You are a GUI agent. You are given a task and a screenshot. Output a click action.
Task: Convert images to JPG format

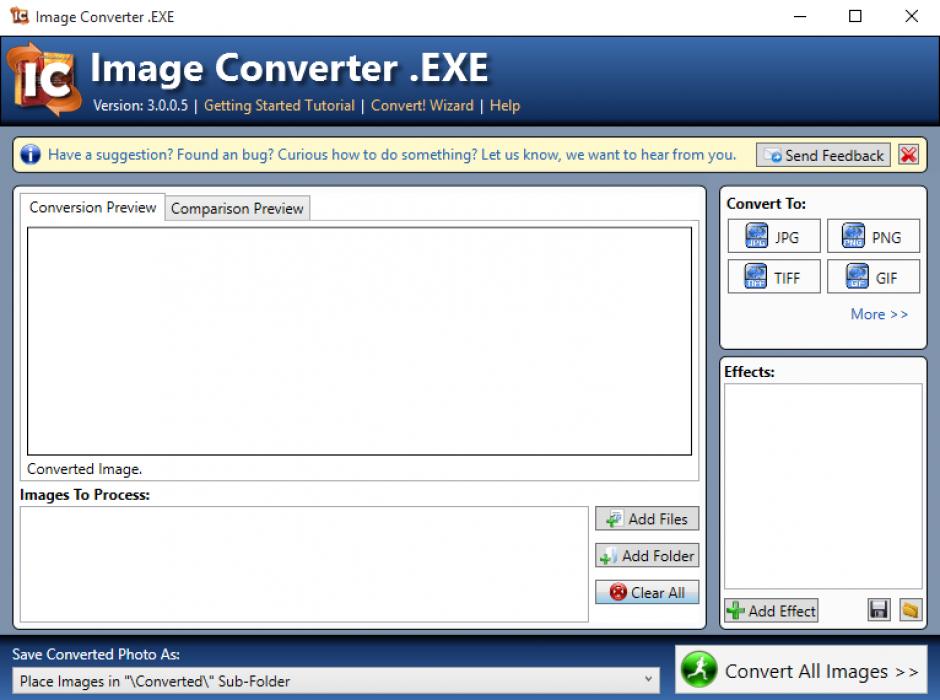click(773, 236)
